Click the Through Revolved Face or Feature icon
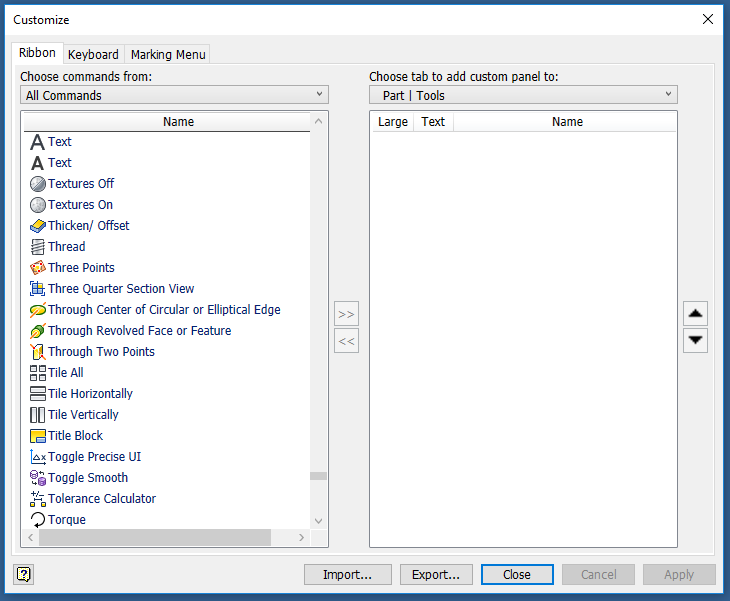Screen dimensions: 730x601 pyautogui.click(x=38, y=331)
